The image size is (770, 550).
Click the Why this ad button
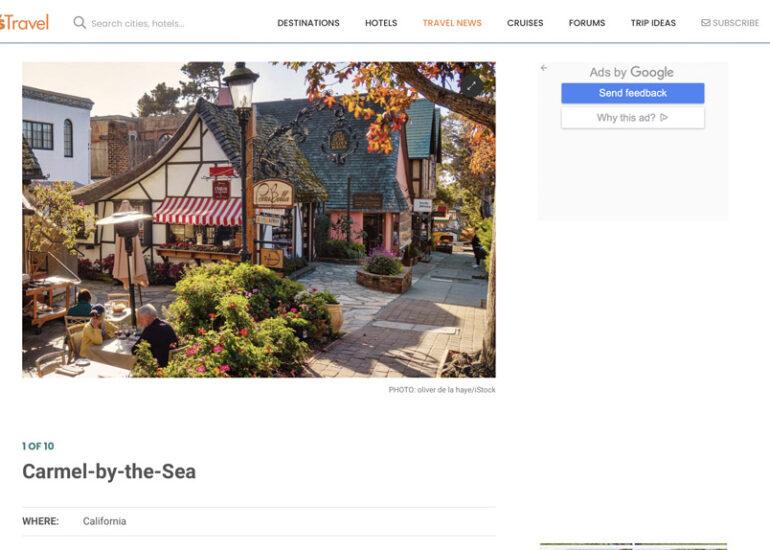632,118
